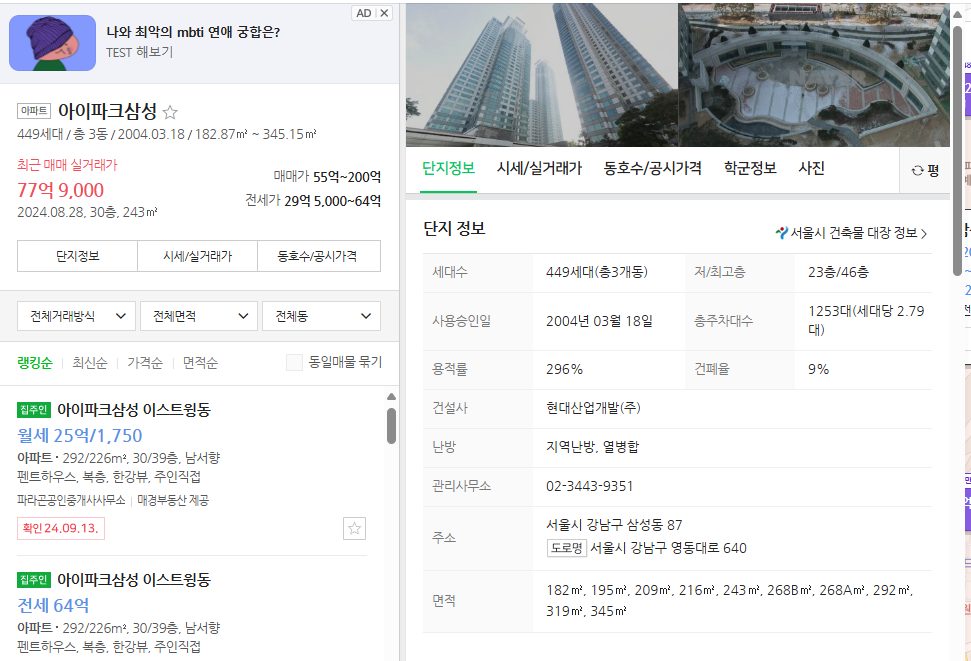This screenshot has height=661, width=971.
Task: Enable the 동일매물 묶기 checkbox
Action: point(294,362)
